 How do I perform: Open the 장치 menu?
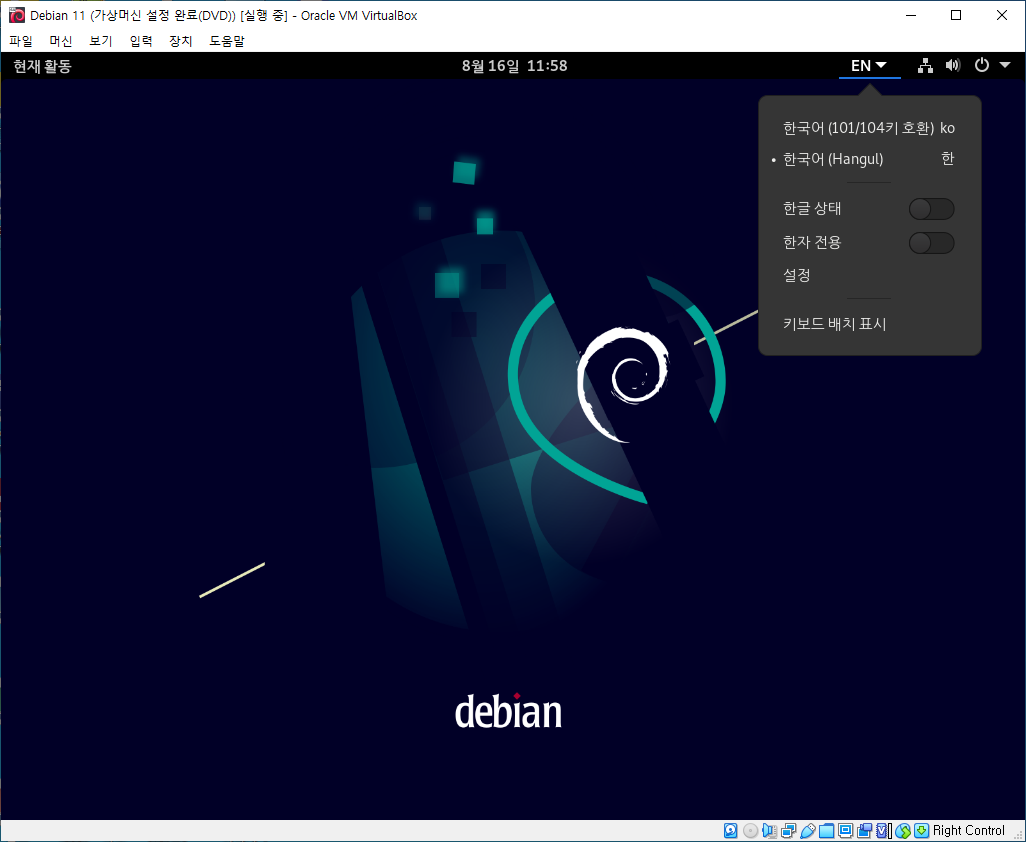click(x=181, y=41)
